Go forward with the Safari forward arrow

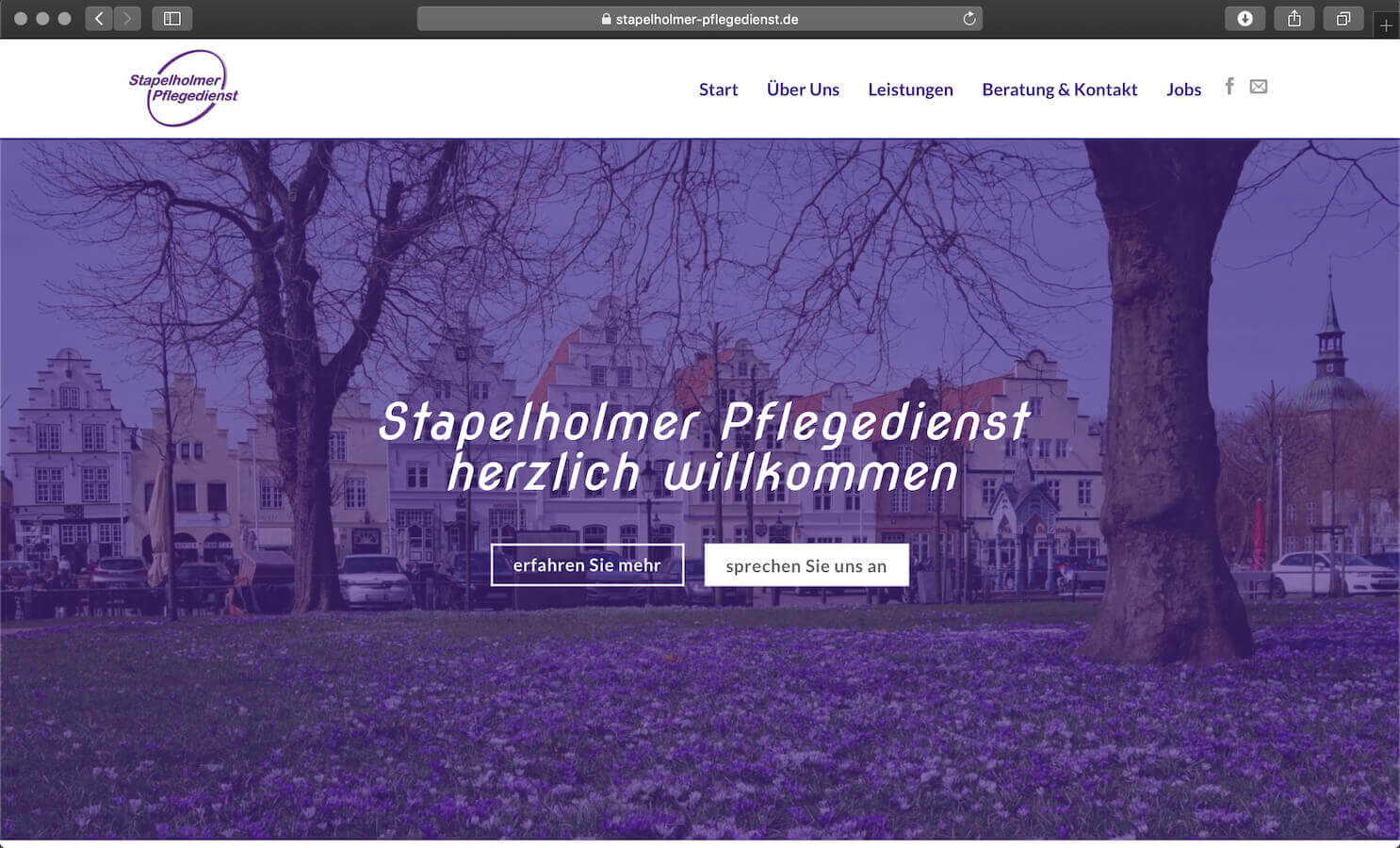point(127,19)
